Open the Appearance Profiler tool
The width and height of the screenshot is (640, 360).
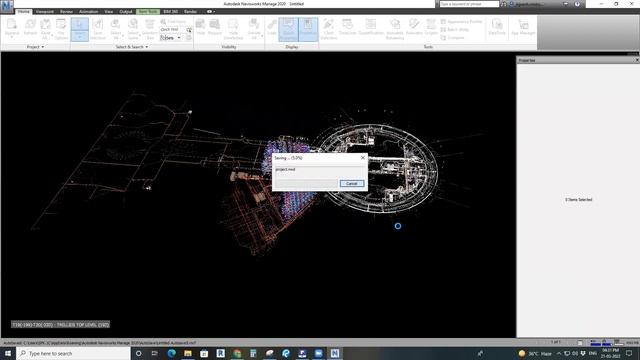click(461, 22)
